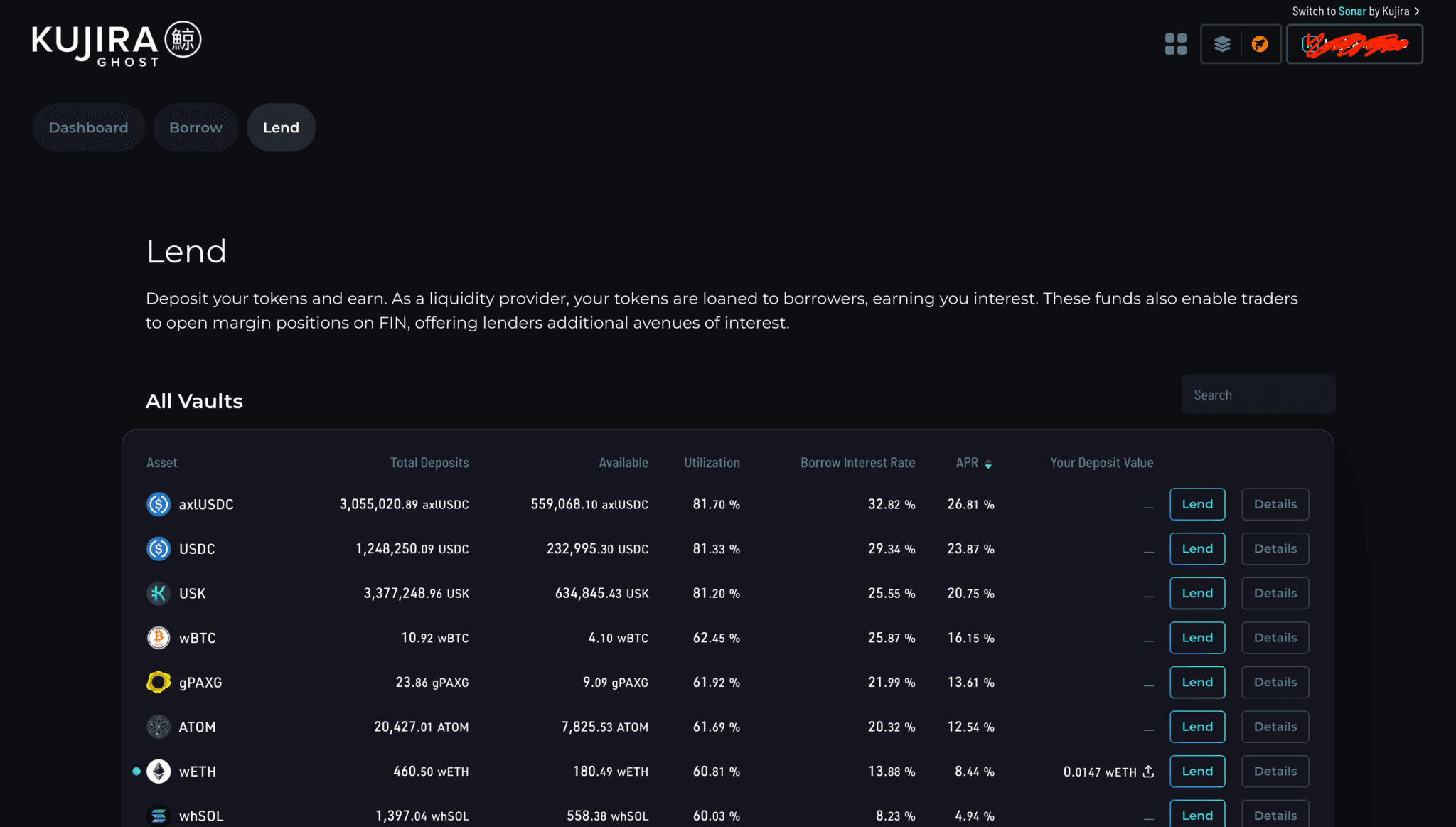View Details for whSOL vault

click(1275, 814)
